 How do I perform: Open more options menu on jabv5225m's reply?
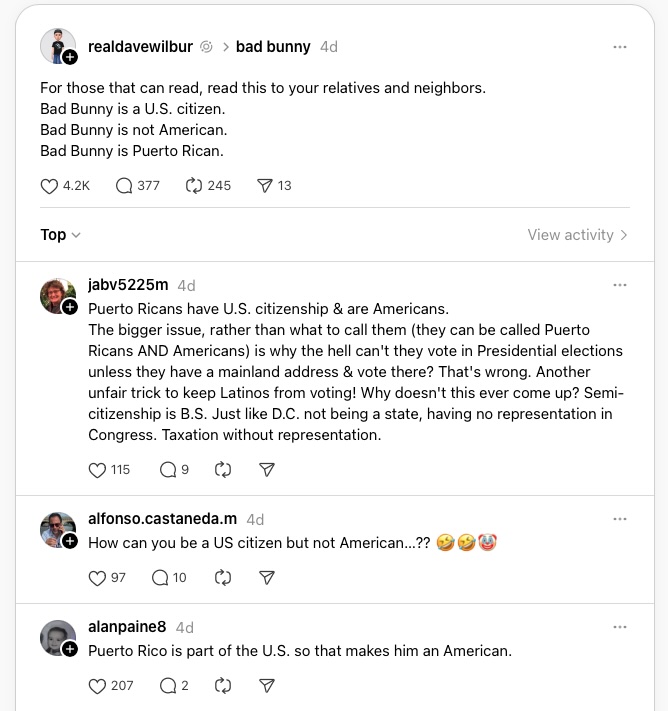[620, 285]
